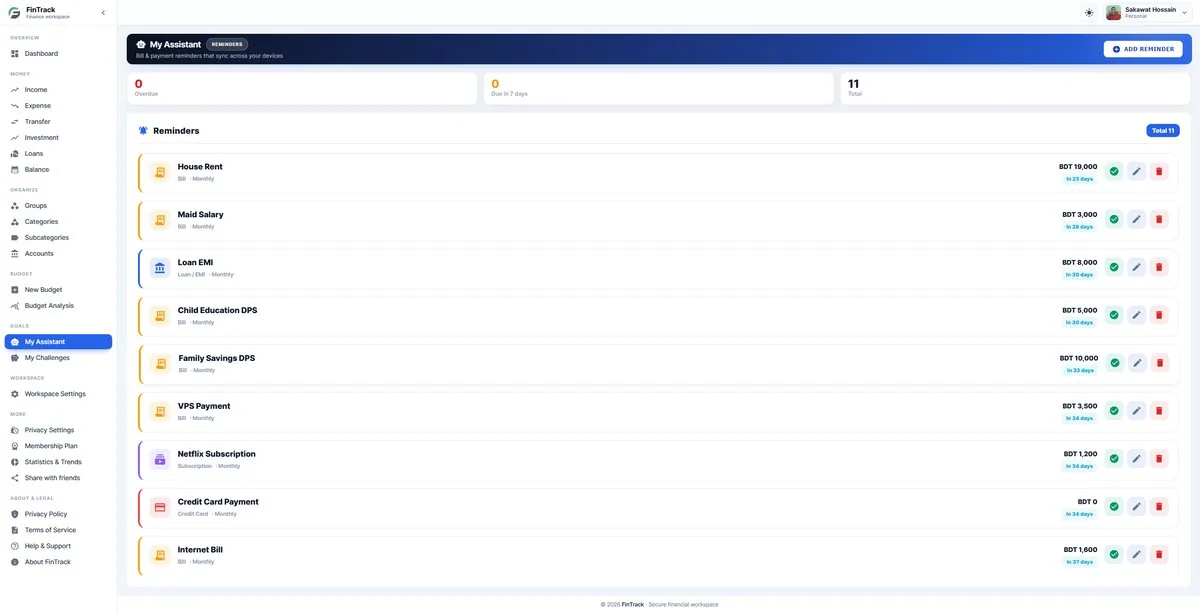Open Groups under Organize

(x=58, y=206)
